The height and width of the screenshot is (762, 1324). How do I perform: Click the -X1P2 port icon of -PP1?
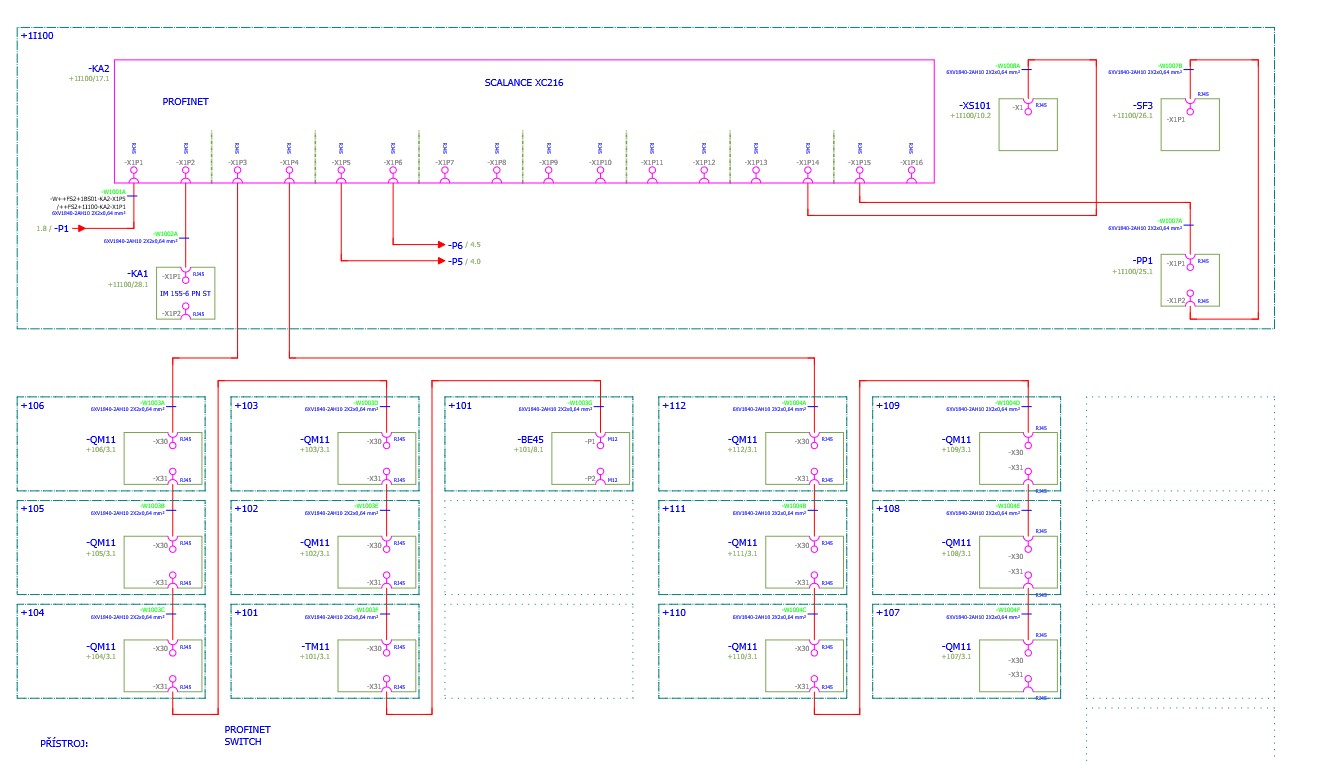tap(1192, 295)
